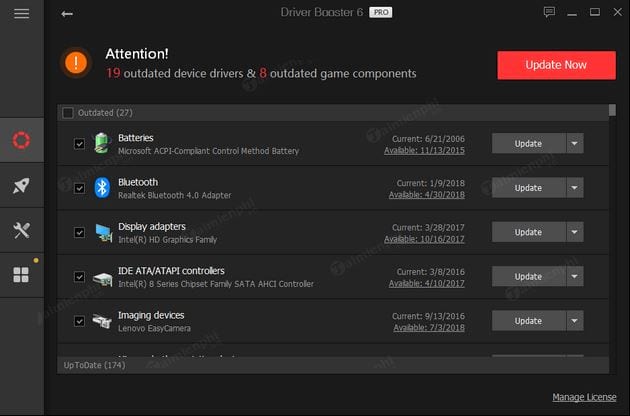
Task: Uncheck the Display adapters driver checkbox
Action: pos(79,232)
